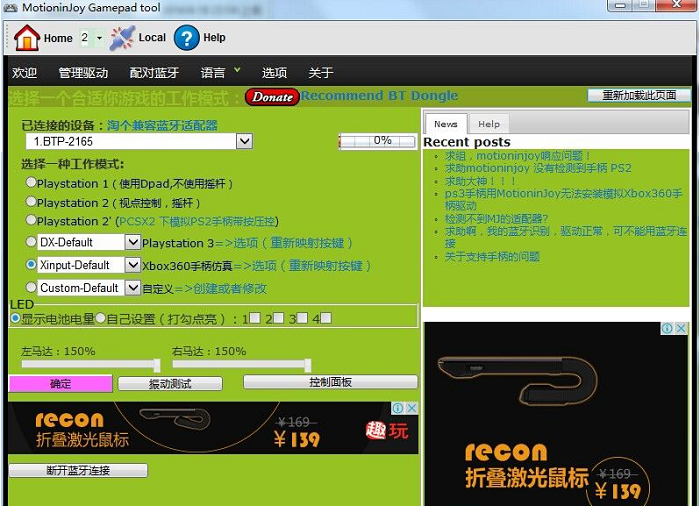Image resolution: width=700 pixels, height=506 pixels.
Task: Check LED checkbox 4
Action: [326, 318]
